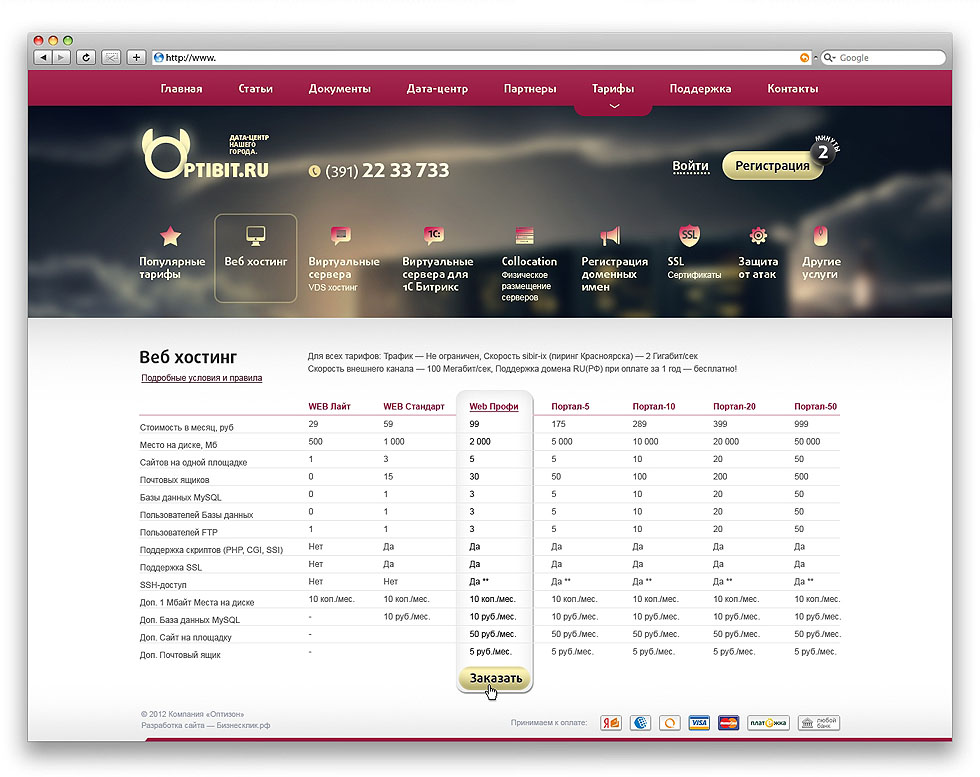This screenshot has width=980, height=777.
Task: Click the Войти login link
Action: coord(691,166)
